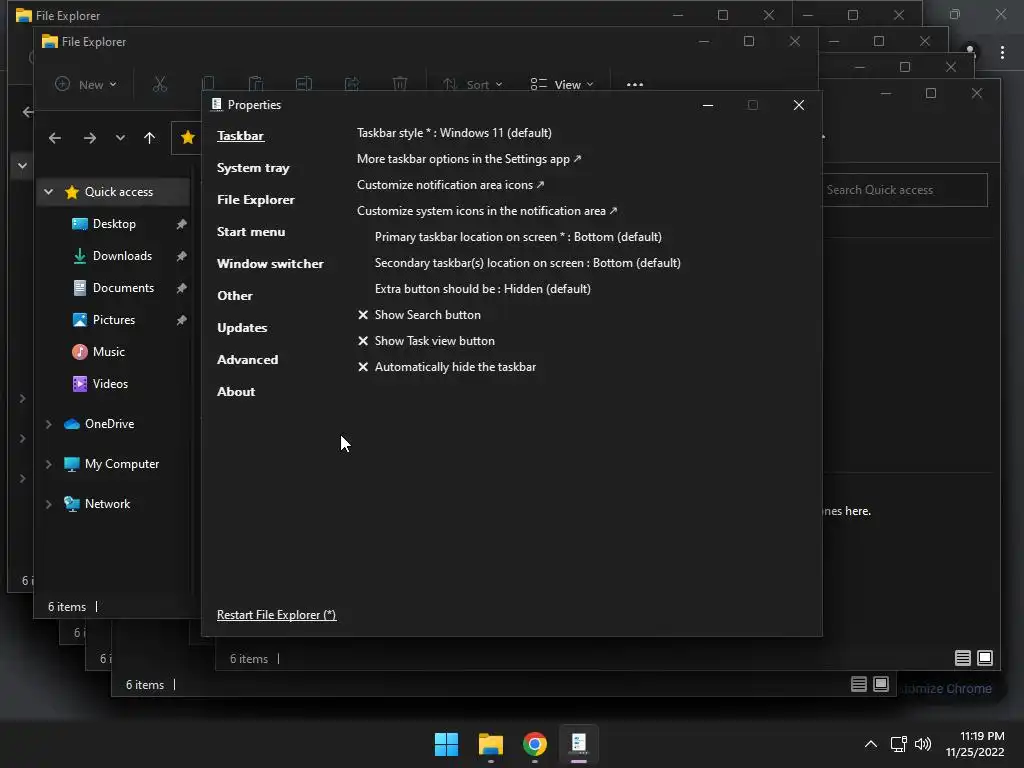
Task: Toggle Automatically hide the taskbar
Action: [447, 367]
